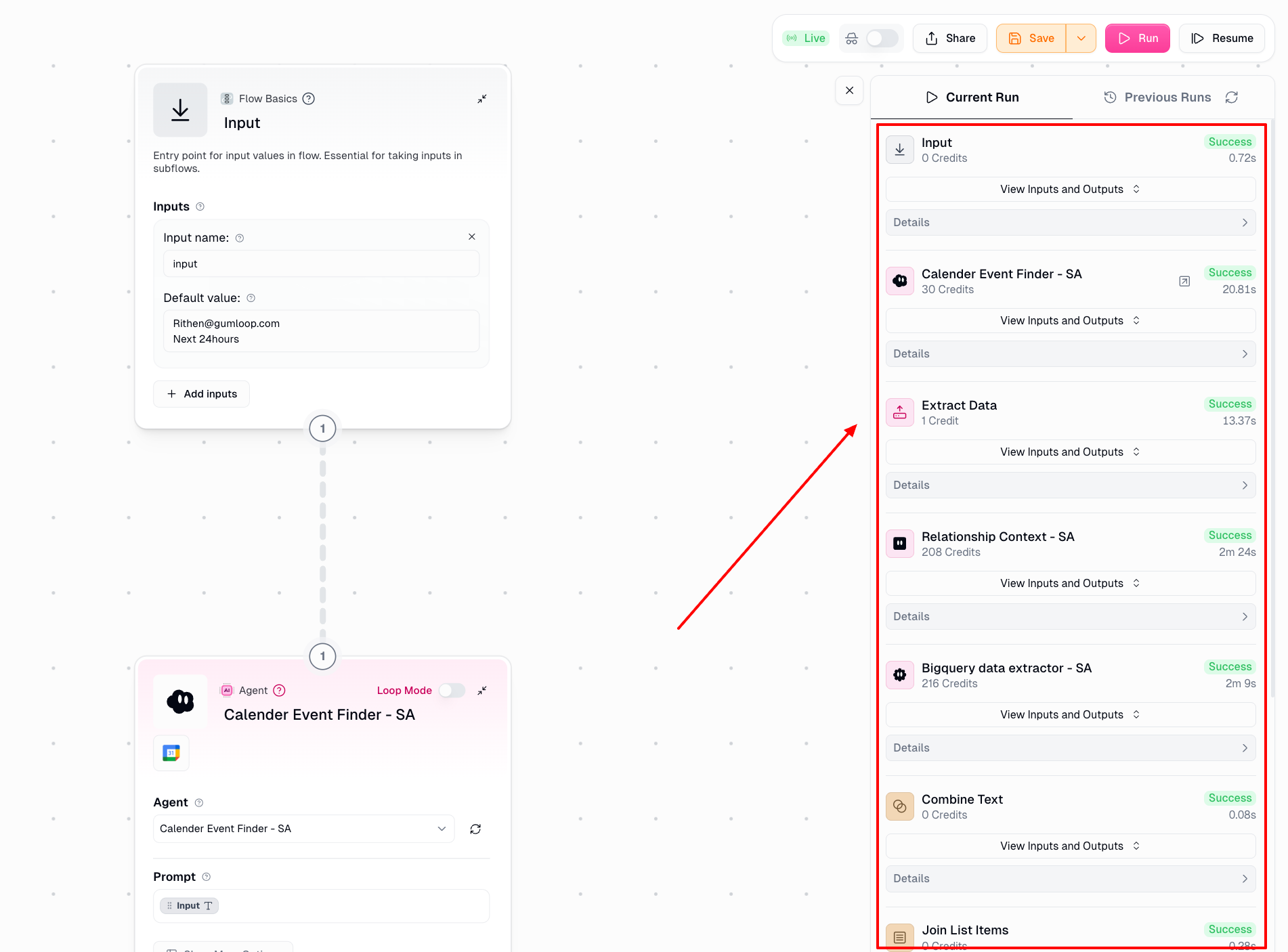
Task: Refresh the agent list icon
Action: coord(475,829)
